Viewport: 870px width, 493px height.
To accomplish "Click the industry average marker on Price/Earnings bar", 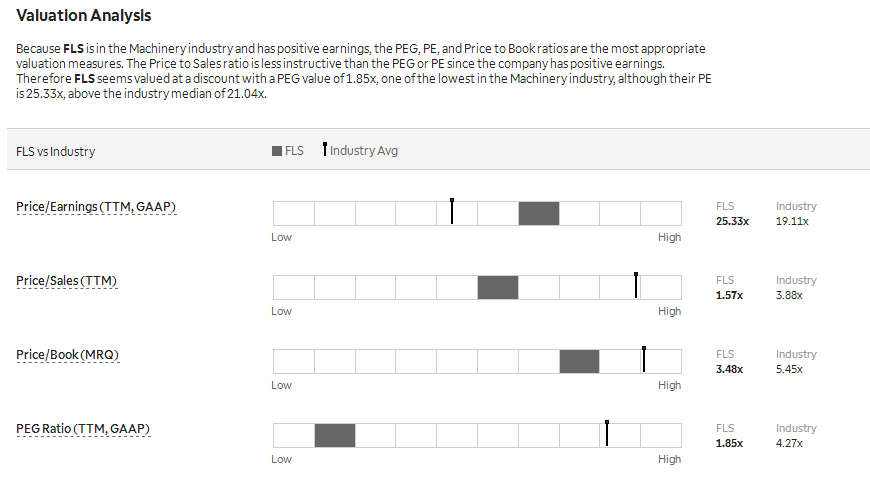I will click(452, 211).
